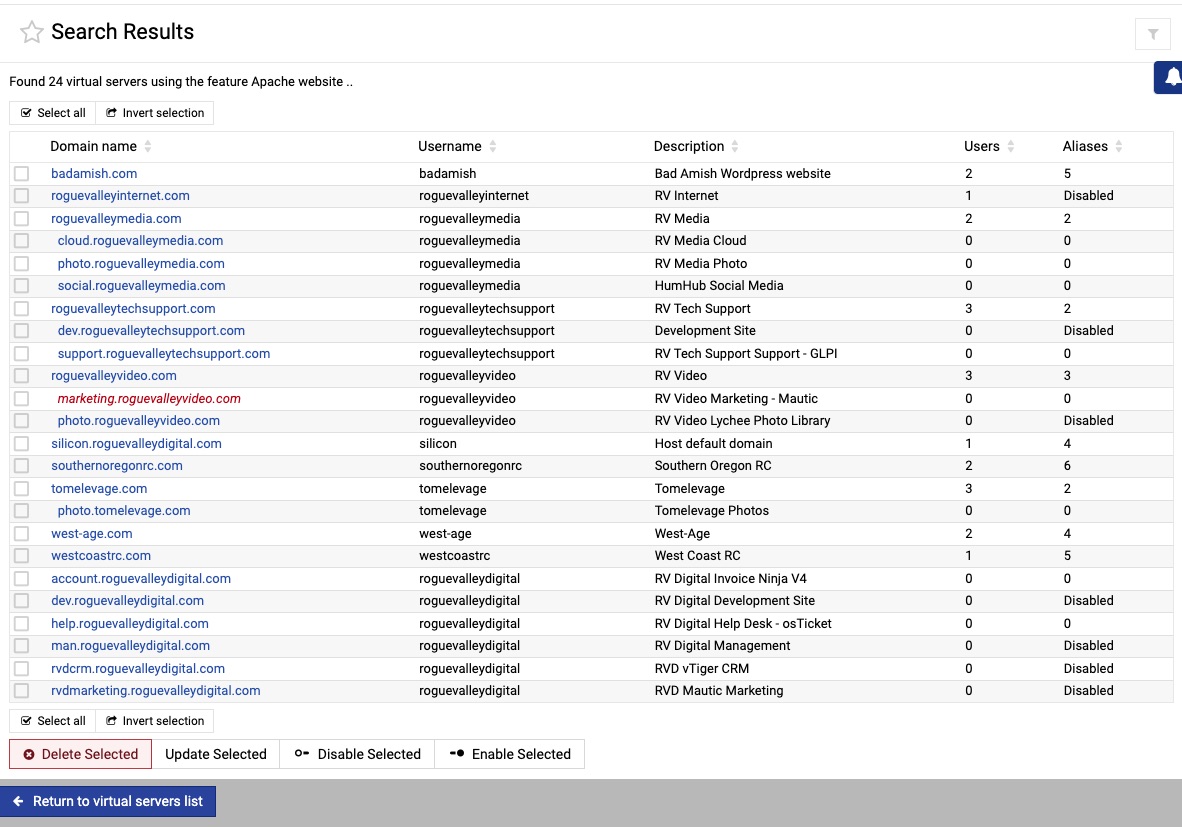Check the roguevalleymedia.com row checkbox
Image resolution: width=1182 pixels, height=827 pixels.
coord(21,219)
